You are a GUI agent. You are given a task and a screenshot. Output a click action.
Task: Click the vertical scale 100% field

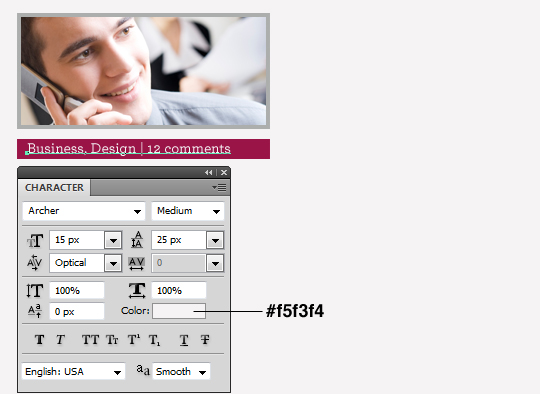pos(77,290)
